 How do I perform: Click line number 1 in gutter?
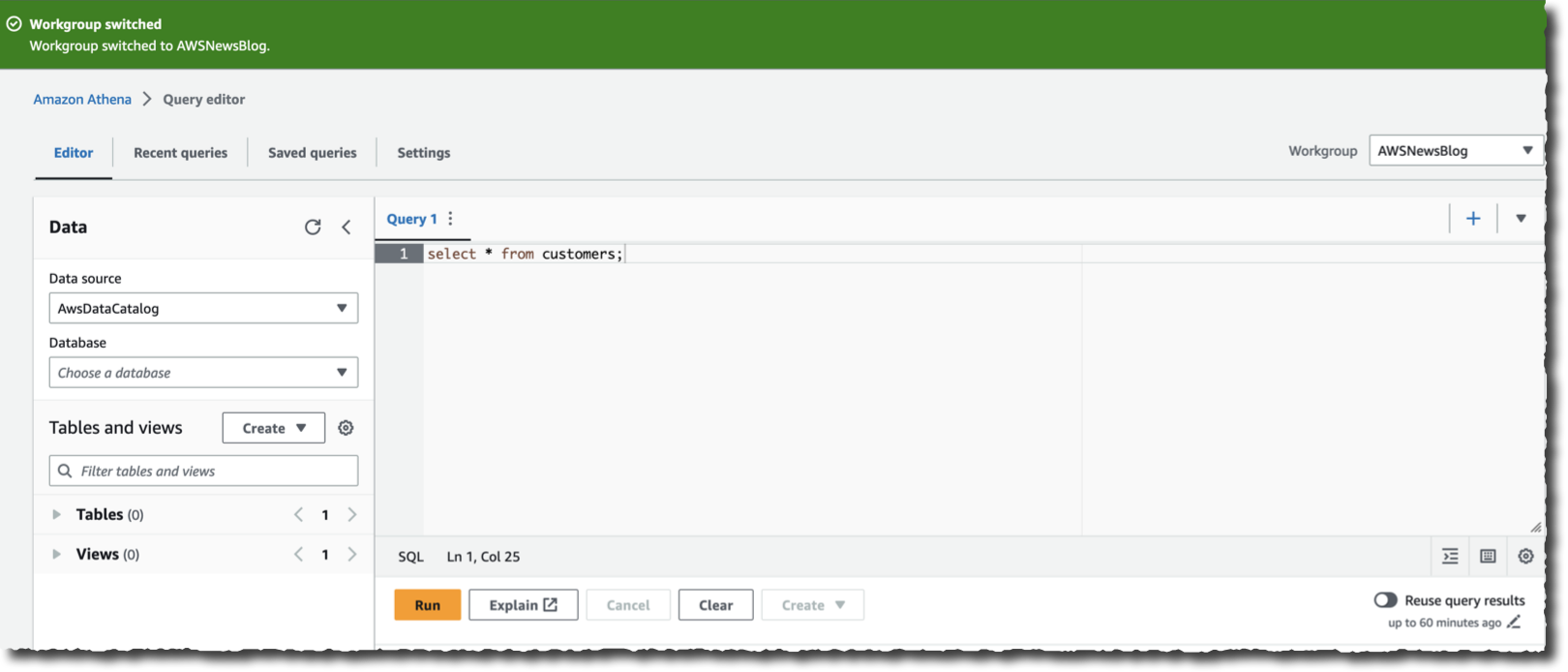click(x=404, y=254)
